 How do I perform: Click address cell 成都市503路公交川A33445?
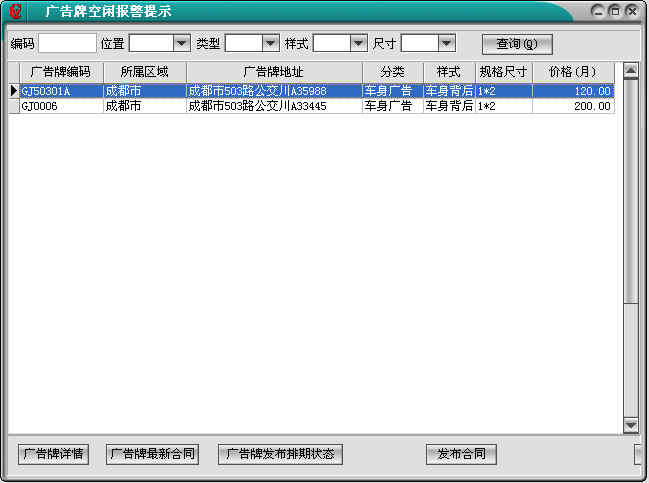[x=274, y=106]
